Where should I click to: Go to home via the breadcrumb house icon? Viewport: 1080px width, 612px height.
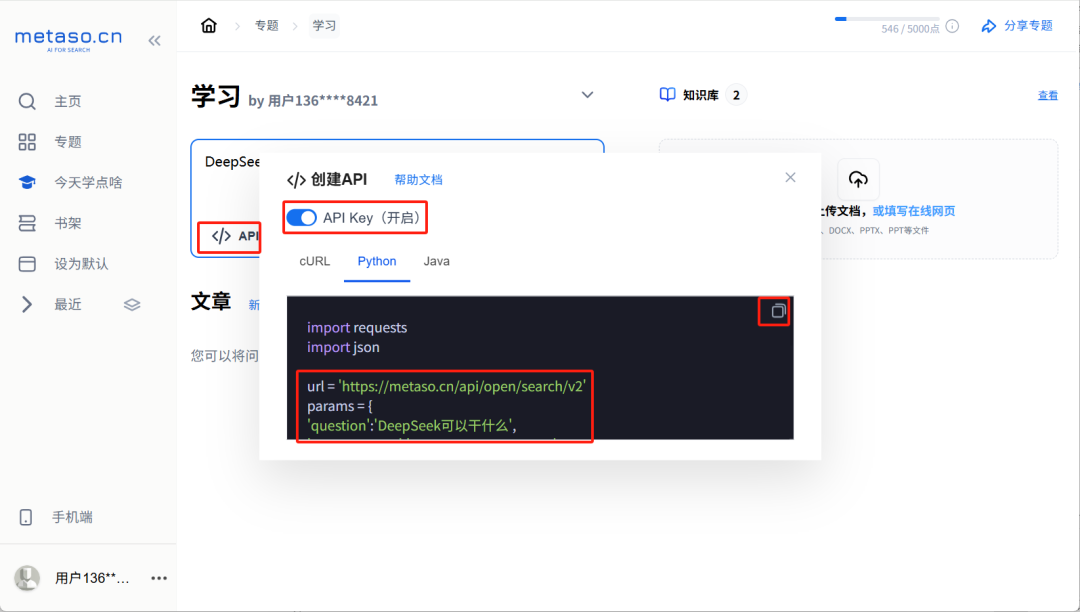click(209, 25)
